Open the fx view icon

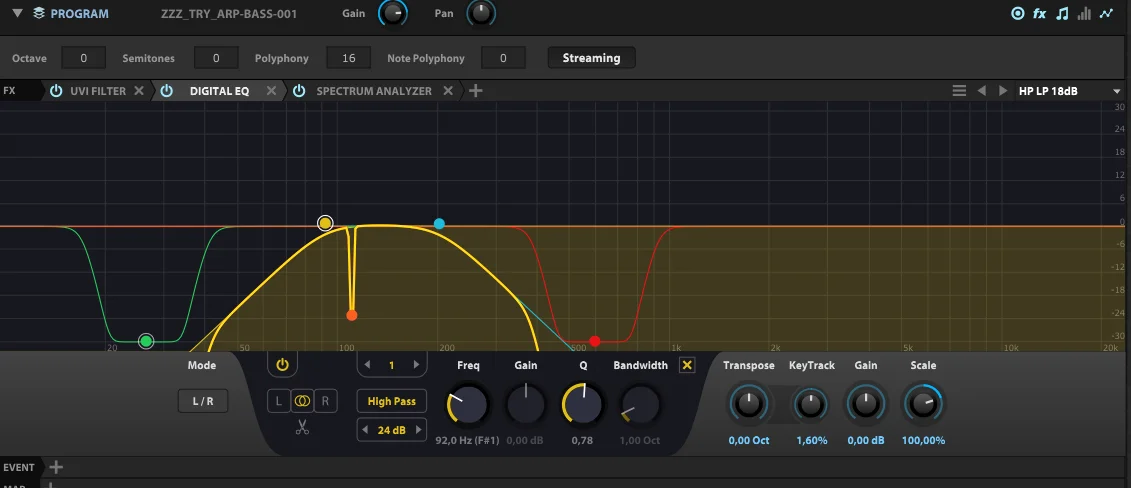click(1039, 13)
